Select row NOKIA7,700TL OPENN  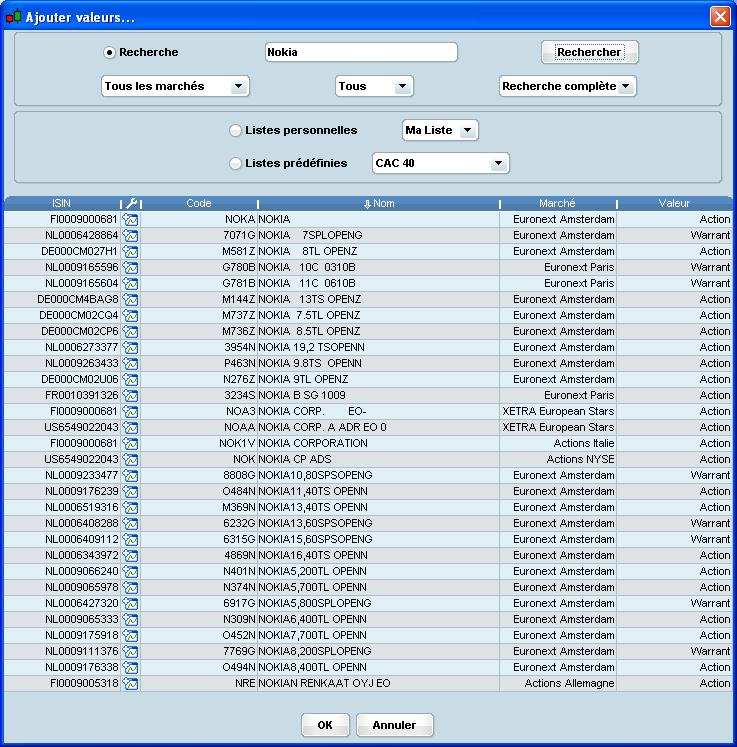point(368,636)
